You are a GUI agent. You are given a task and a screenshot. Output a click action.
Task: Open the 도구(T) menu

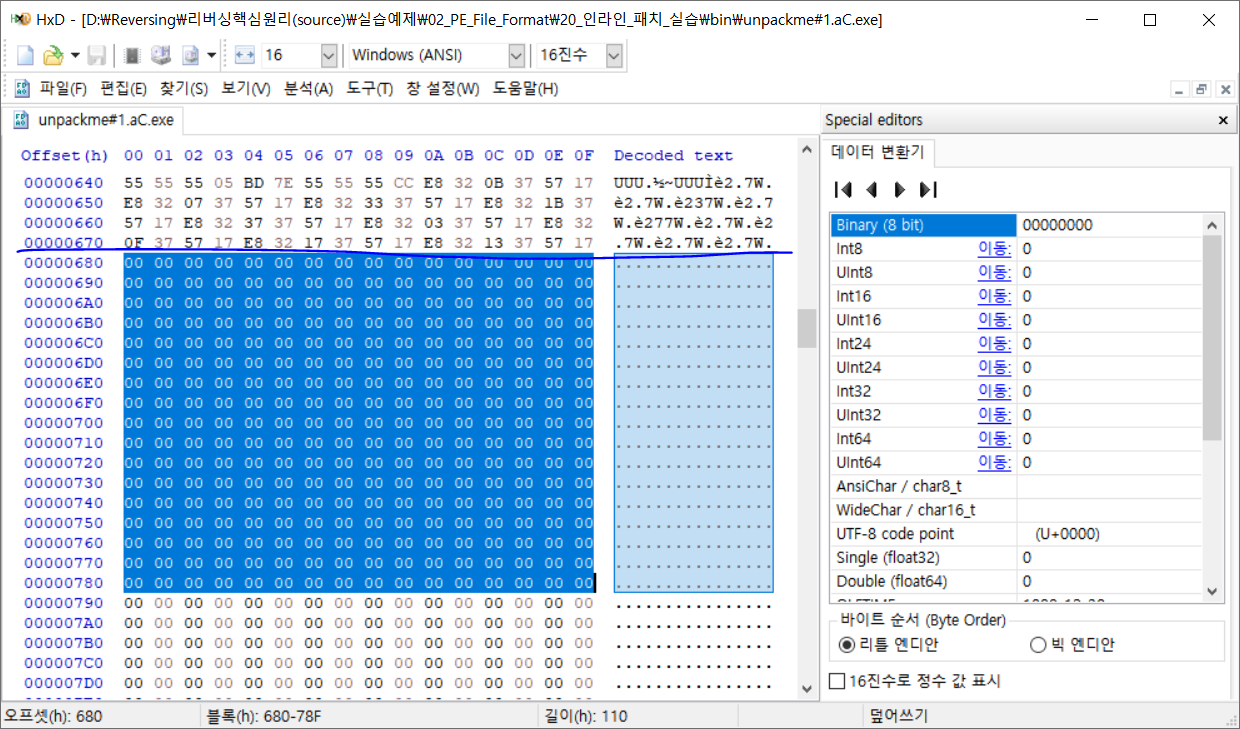[369, 88]
